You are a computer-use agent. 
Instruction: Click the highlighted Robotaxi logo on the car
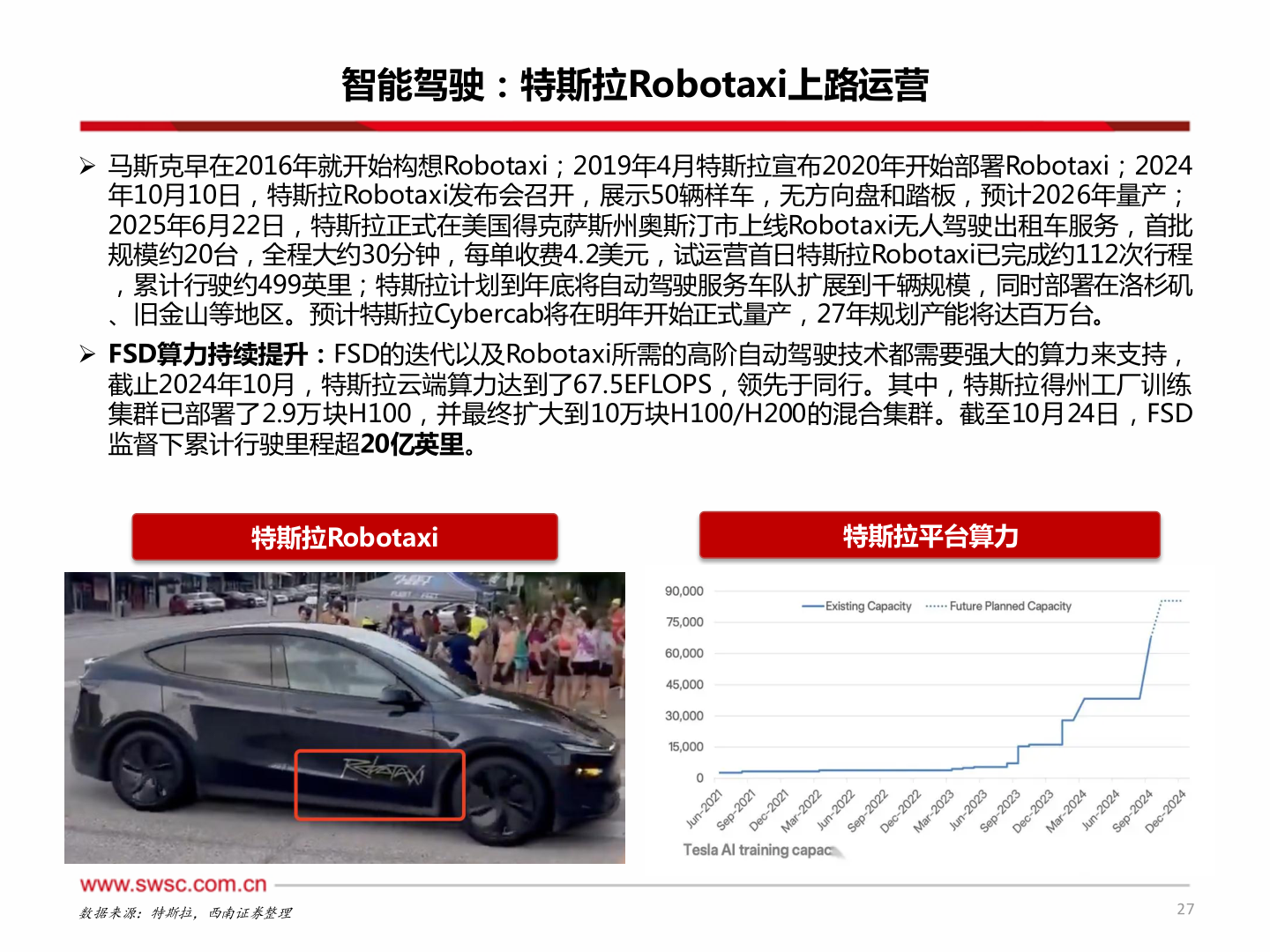[x=380, y=784]
